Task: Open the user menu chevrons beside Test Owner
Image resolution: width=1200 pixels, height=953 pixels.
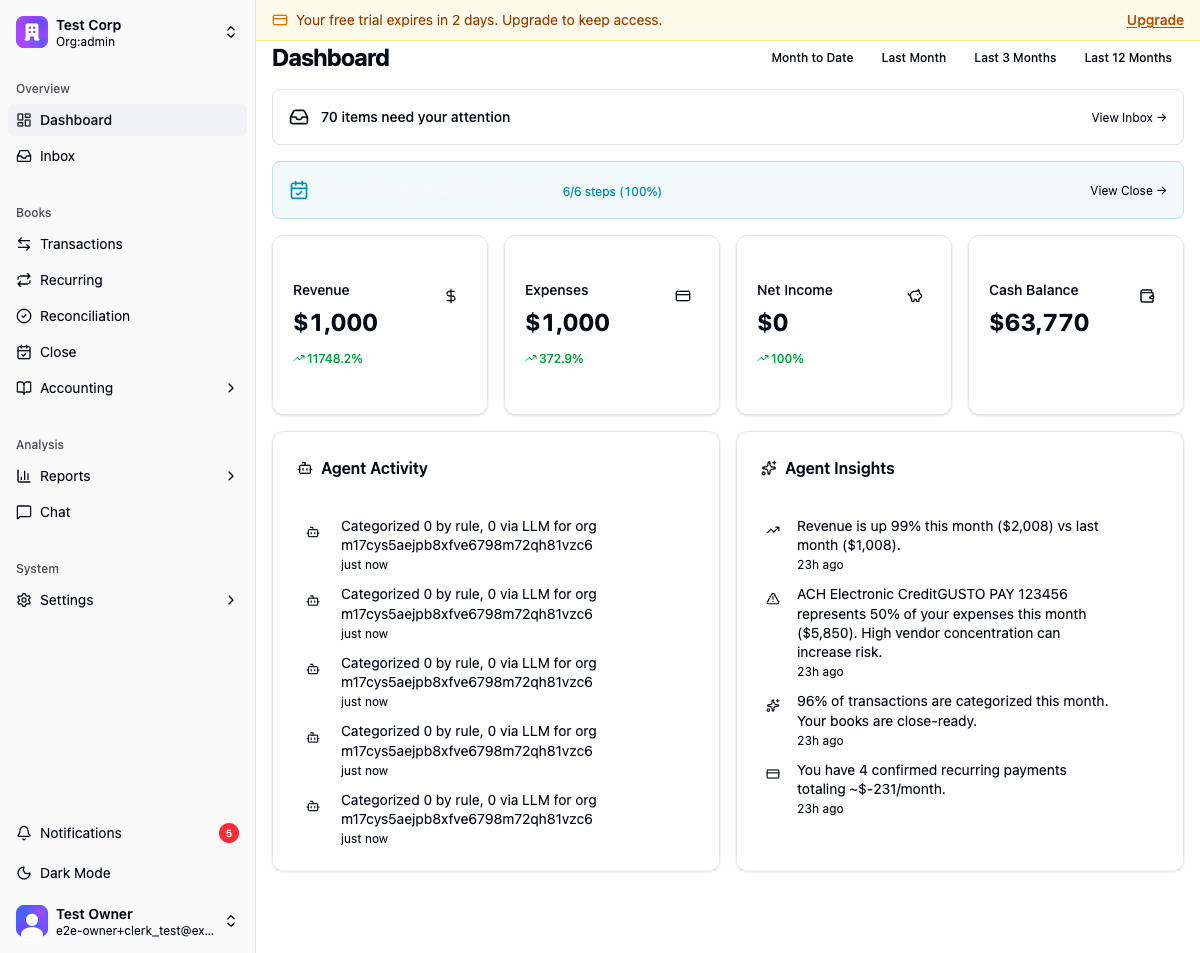Action: (231, 921)
